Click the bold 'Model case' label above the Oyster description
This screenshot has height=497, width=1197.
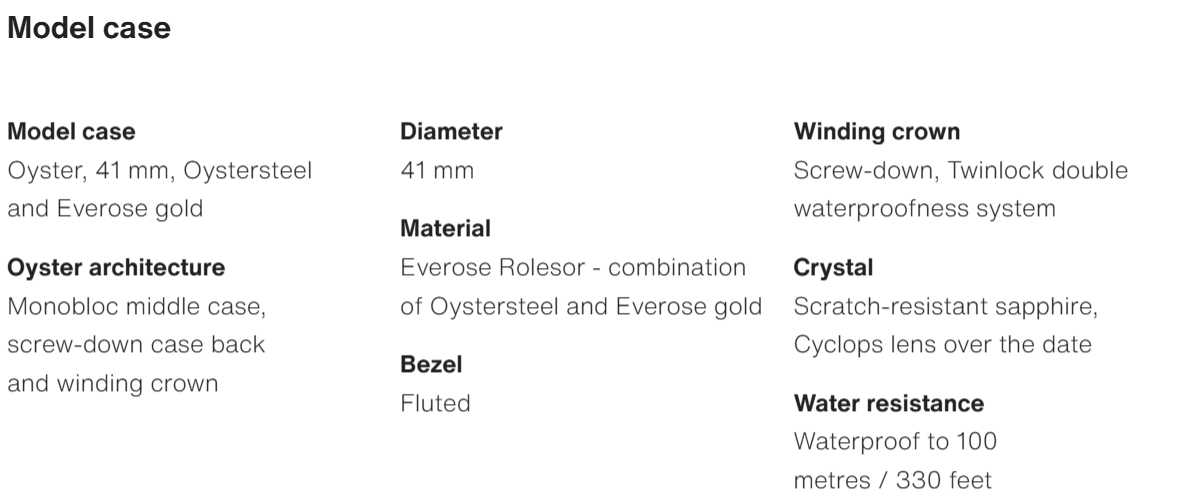click(x=71, y=131)
